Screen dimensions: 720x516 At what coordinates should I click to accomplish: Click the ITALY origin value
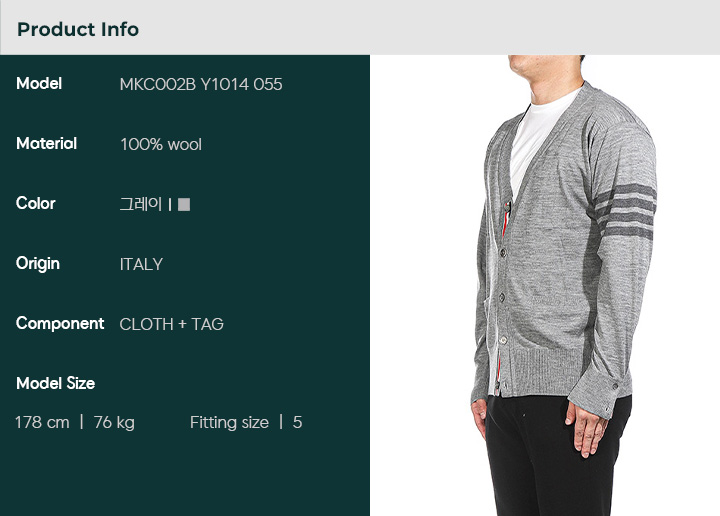coord(141,264)
